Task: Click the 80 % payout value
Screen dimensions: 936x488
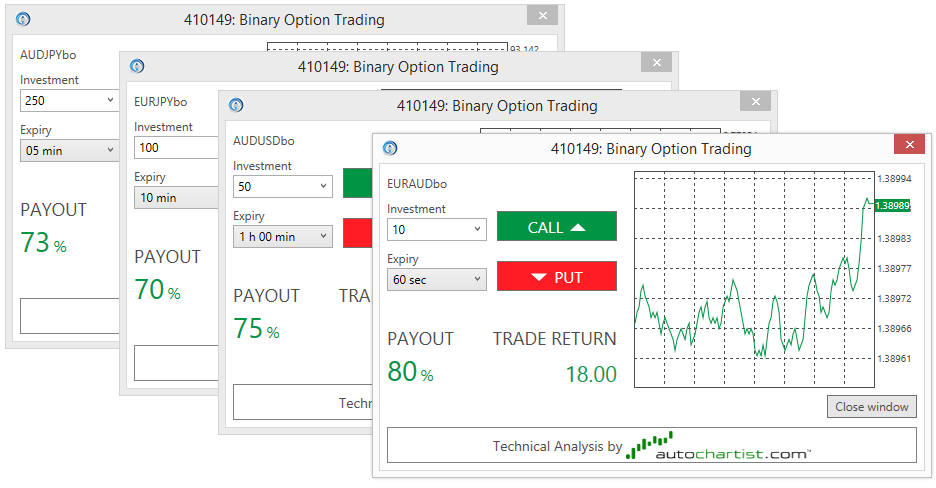Action: point(410,372)
